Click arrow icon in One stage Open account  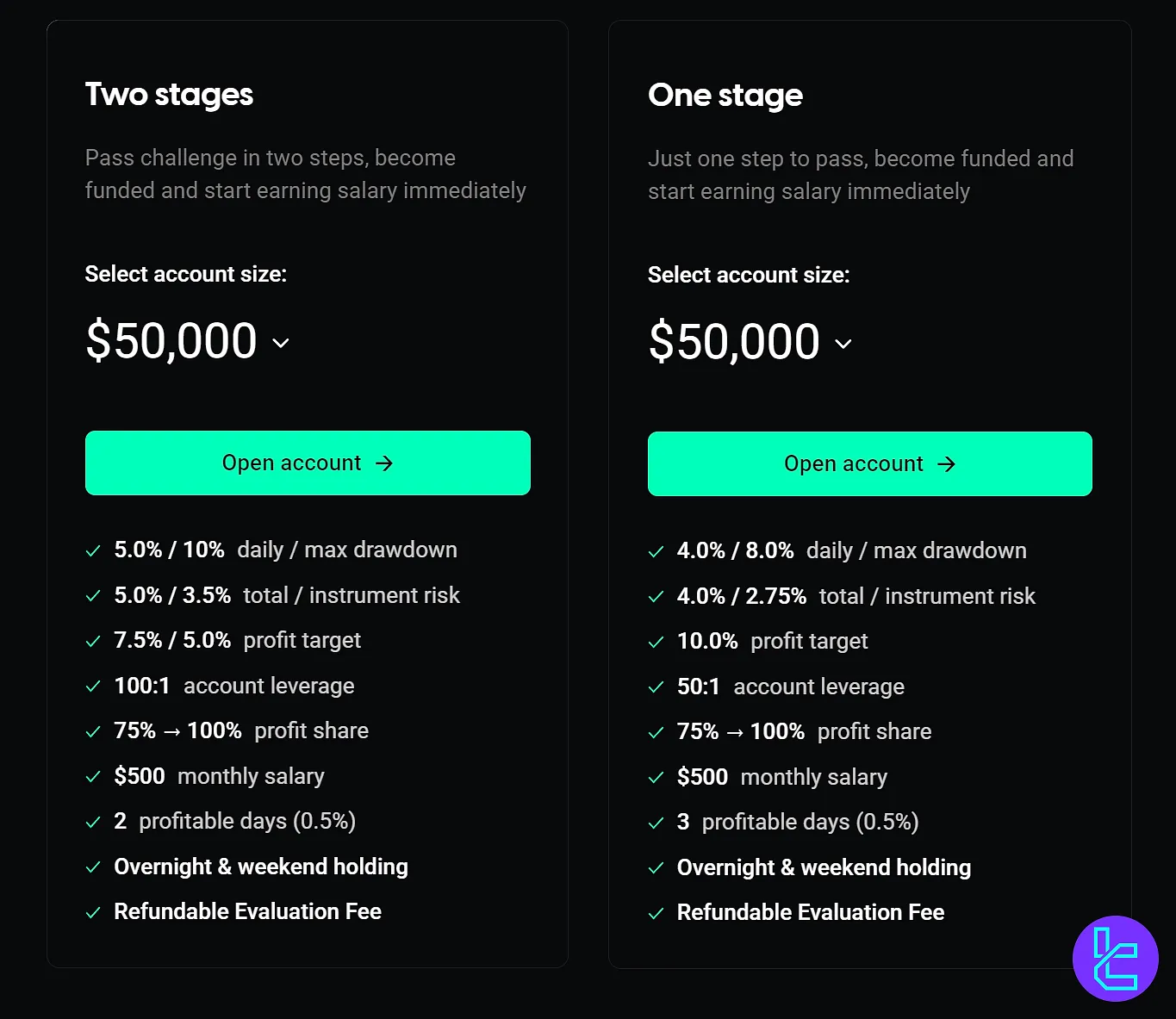click(x=946, y=464)
